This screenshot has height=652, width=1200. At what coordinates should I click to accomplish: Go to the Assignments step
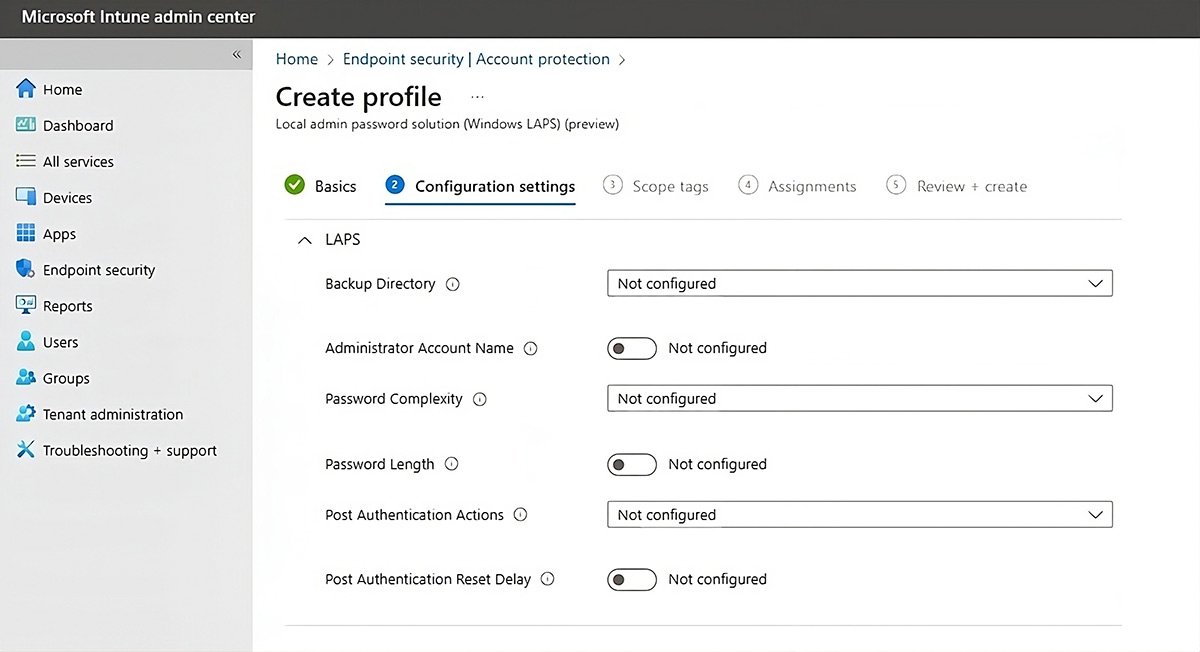[812, 185]
